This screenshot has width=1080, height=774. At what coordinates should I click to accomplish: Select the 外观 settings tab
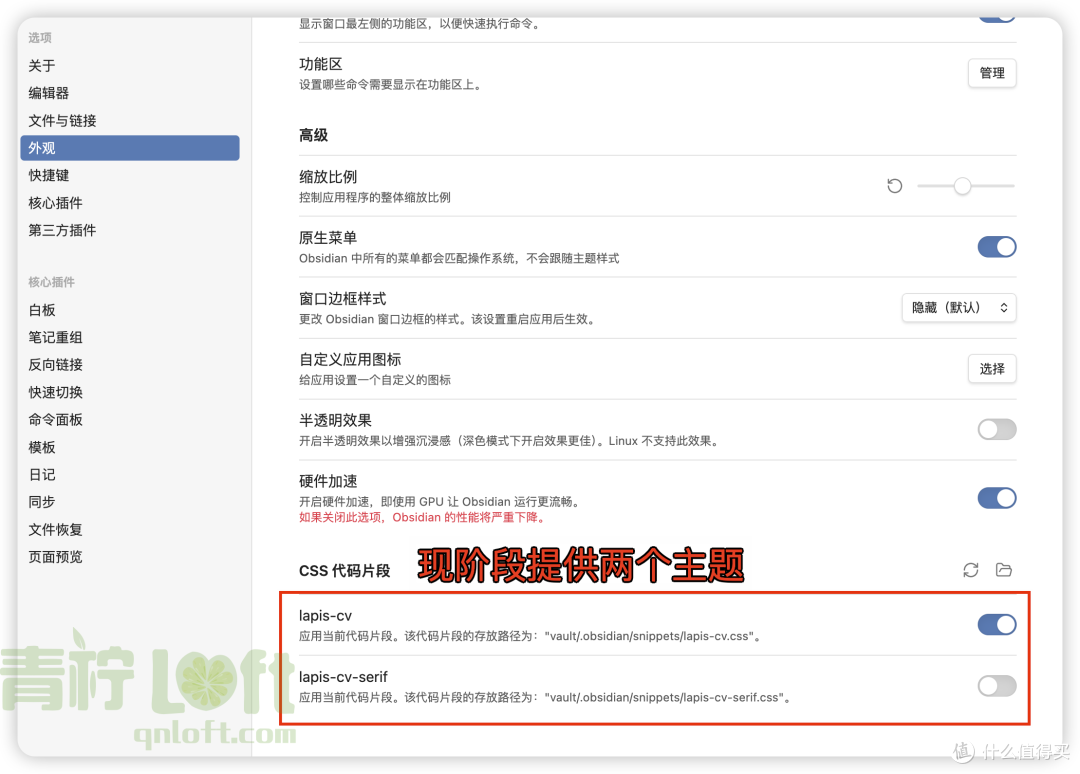pyautogui.click(x=130, y=148)
